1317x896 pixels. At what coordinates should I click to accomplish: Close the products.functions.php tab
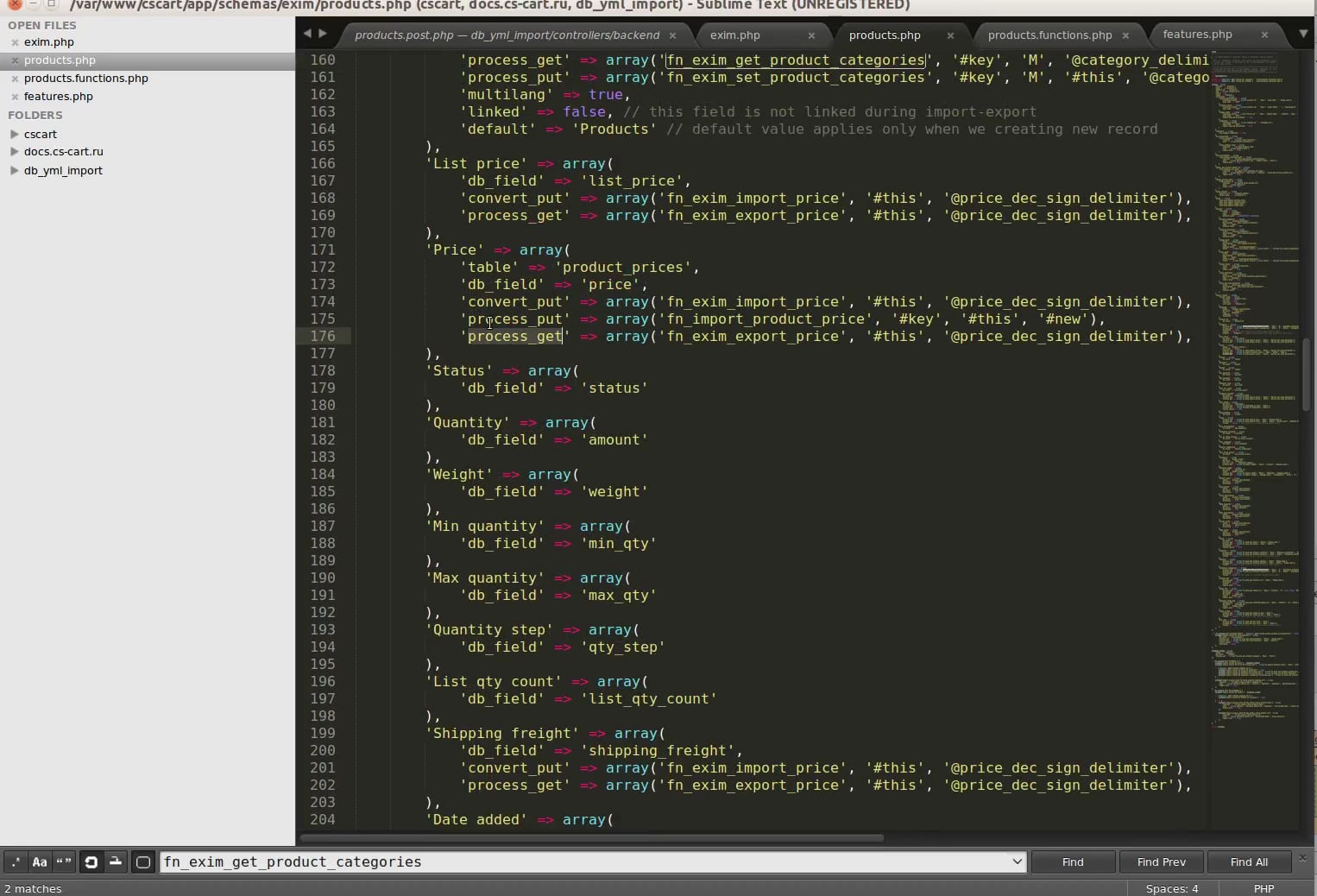1125,35
